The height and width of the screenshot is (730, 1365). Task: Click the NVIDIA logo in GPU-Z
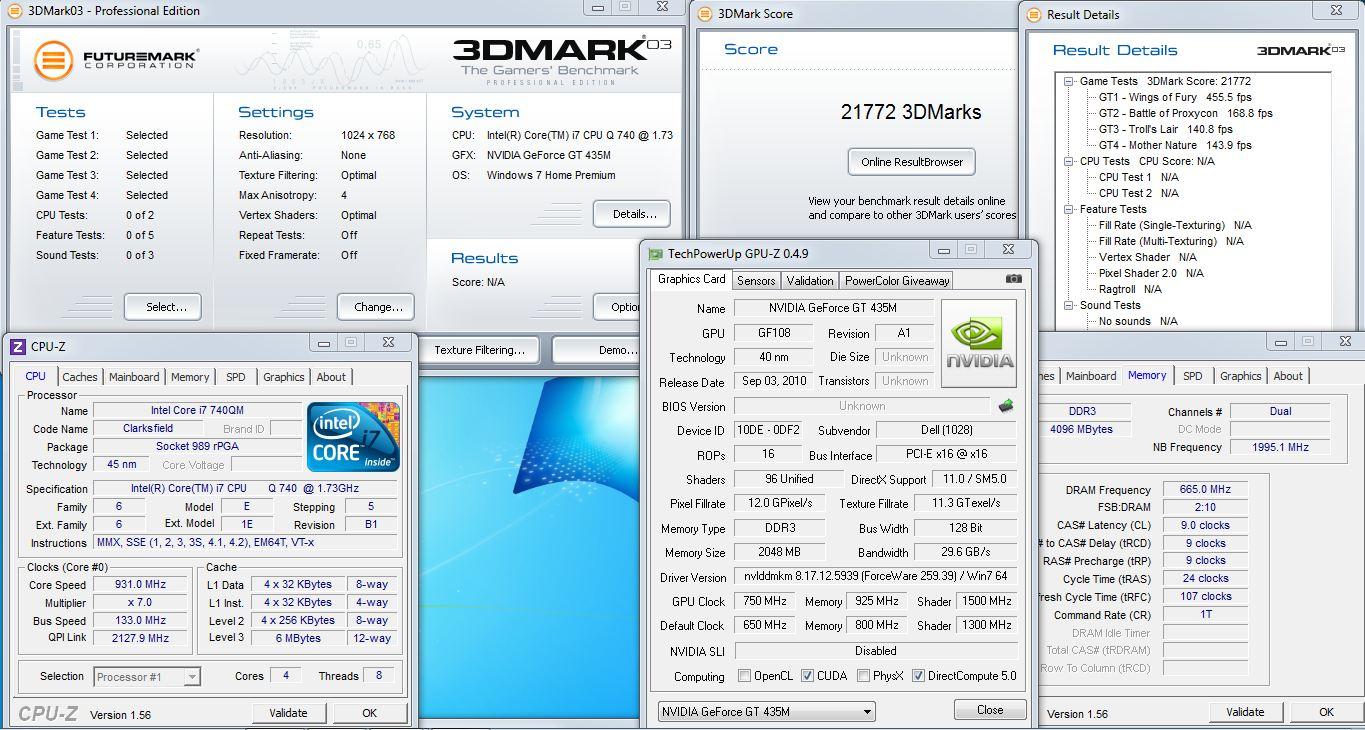coord(979,342)
